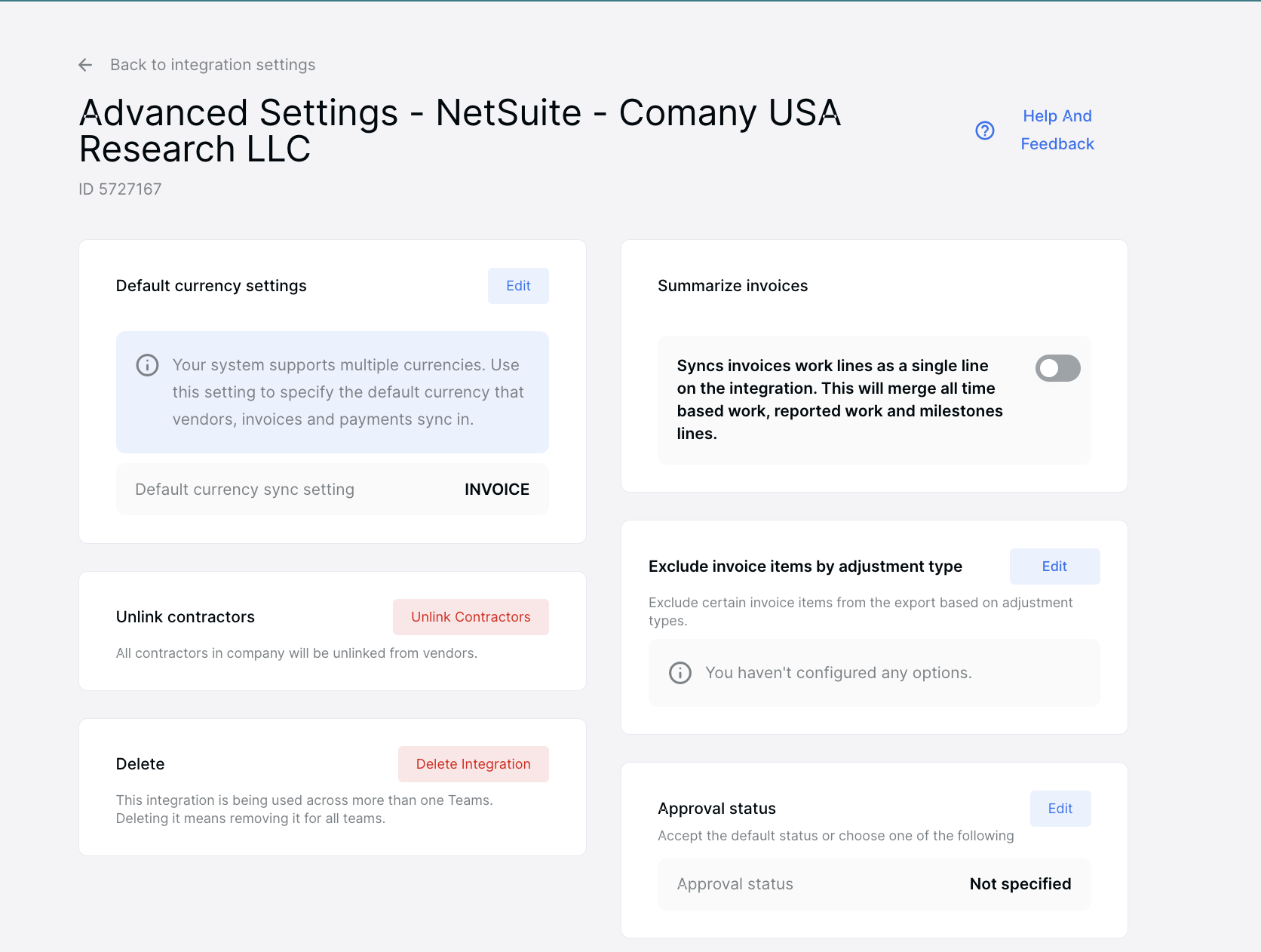Select the Approval status row label
Viewport: 1261px width, 952px height.
735,884
